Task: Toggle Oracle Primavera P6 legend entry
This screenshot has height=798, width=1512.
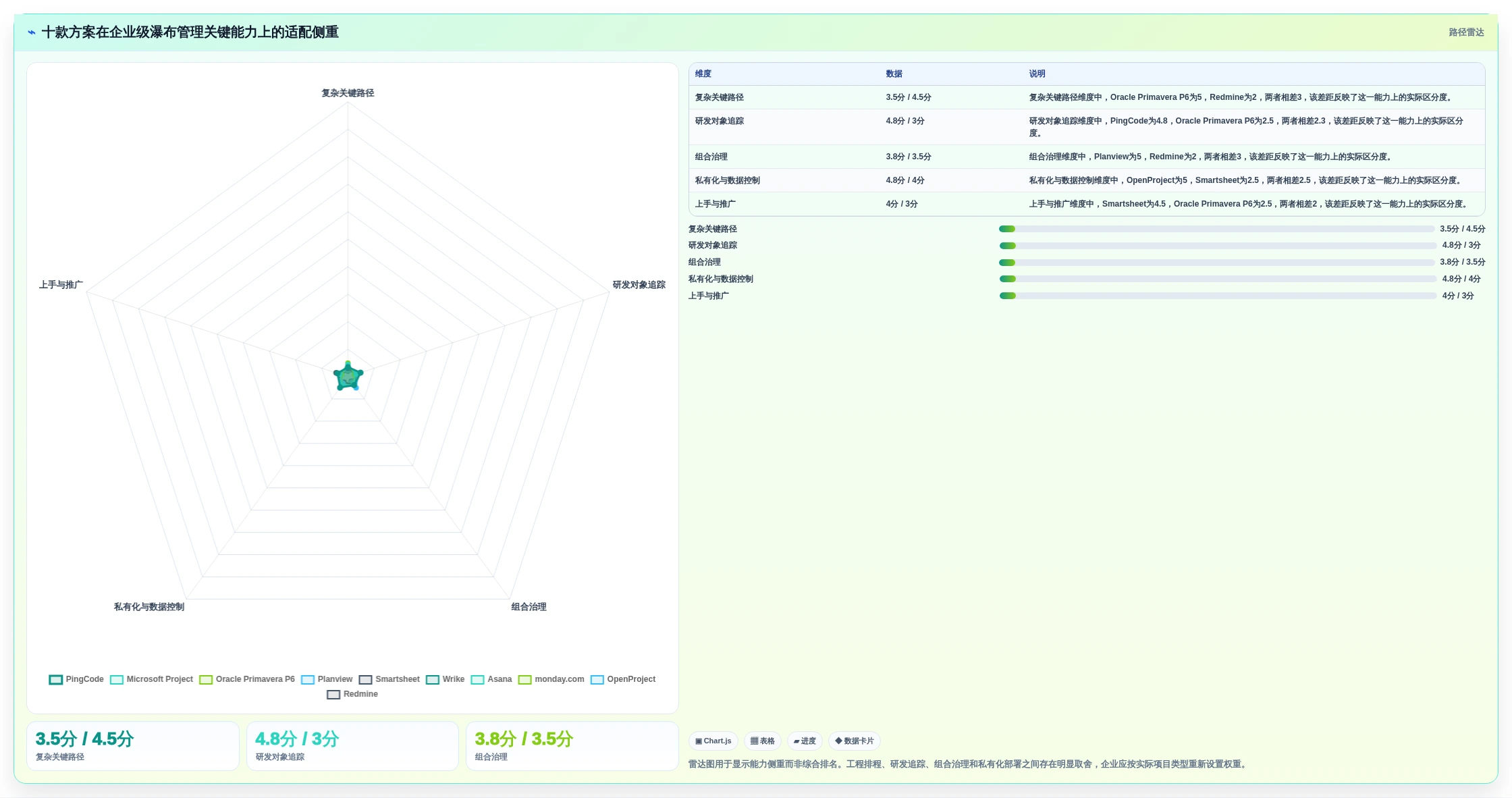Action: point(247,679)
